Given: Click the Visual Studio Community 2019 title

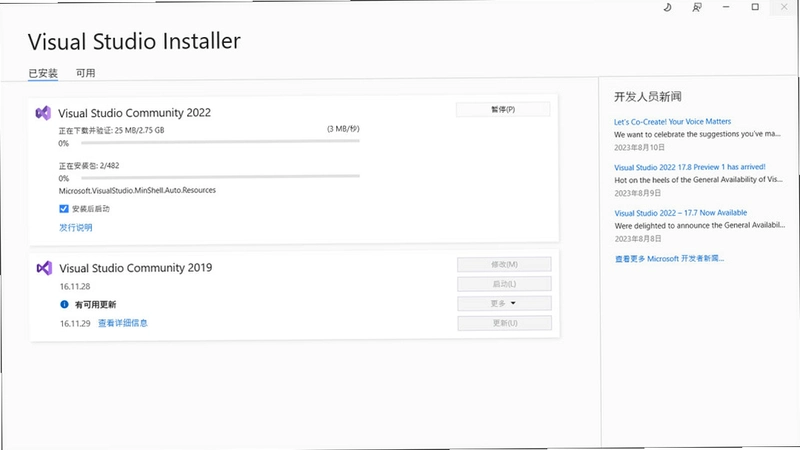Looking at the screenshot, I should tap(136, 268).
